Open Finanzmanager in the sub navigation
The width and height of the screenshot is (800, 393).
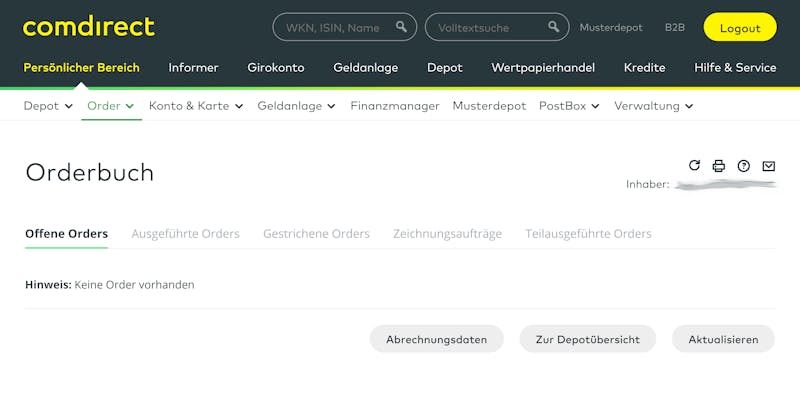point(395,106)
